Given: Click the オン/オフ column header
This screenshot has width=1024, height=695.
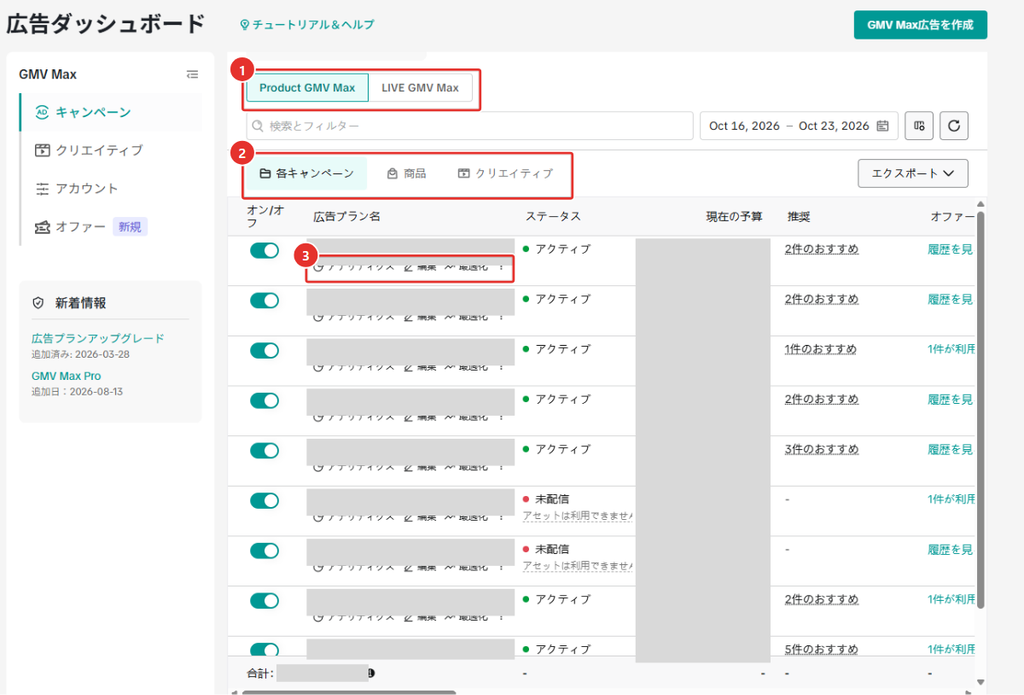Looking at the screenshot, I should 265,216.
